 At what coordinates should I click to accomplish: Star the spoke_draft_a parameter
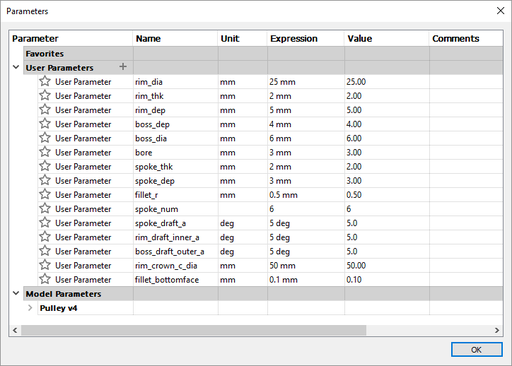[x=45, y=223]
